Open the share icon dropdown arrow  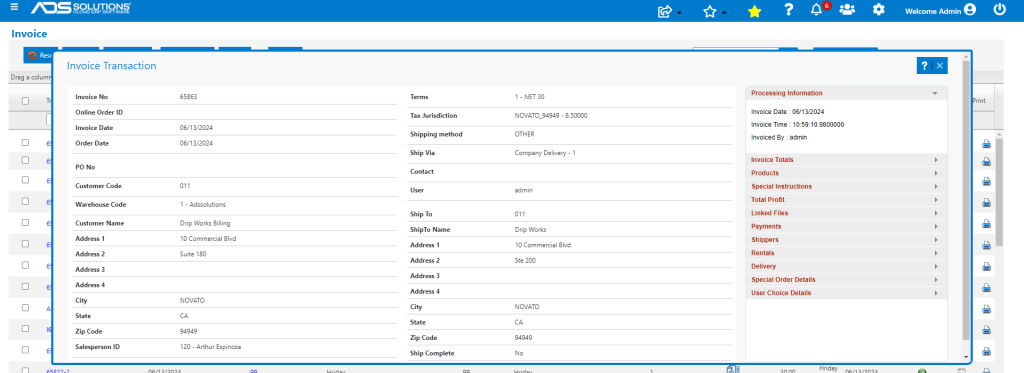point(679,13)
